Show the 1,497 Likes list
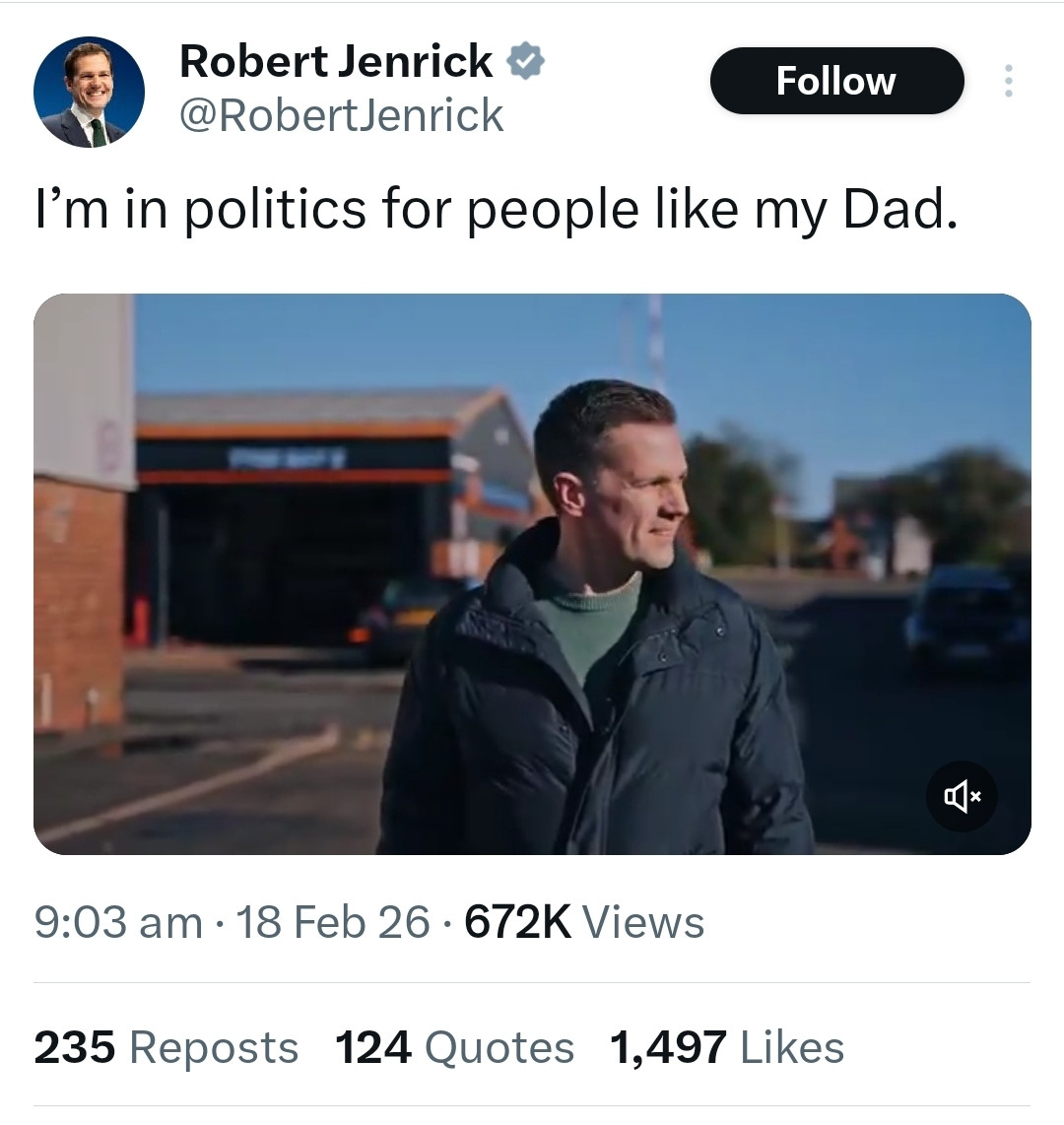1064x1125 pixels. tap(727, 1047)
